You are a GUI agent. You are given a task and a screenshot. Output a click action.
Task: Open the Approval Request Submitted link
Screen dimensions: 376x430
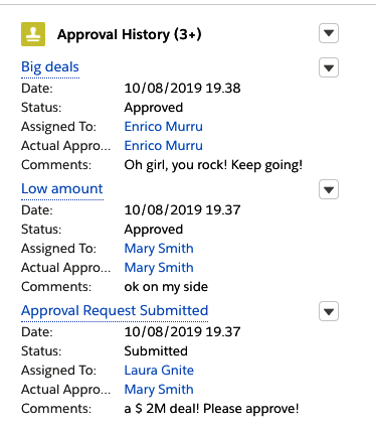(115, 311)
